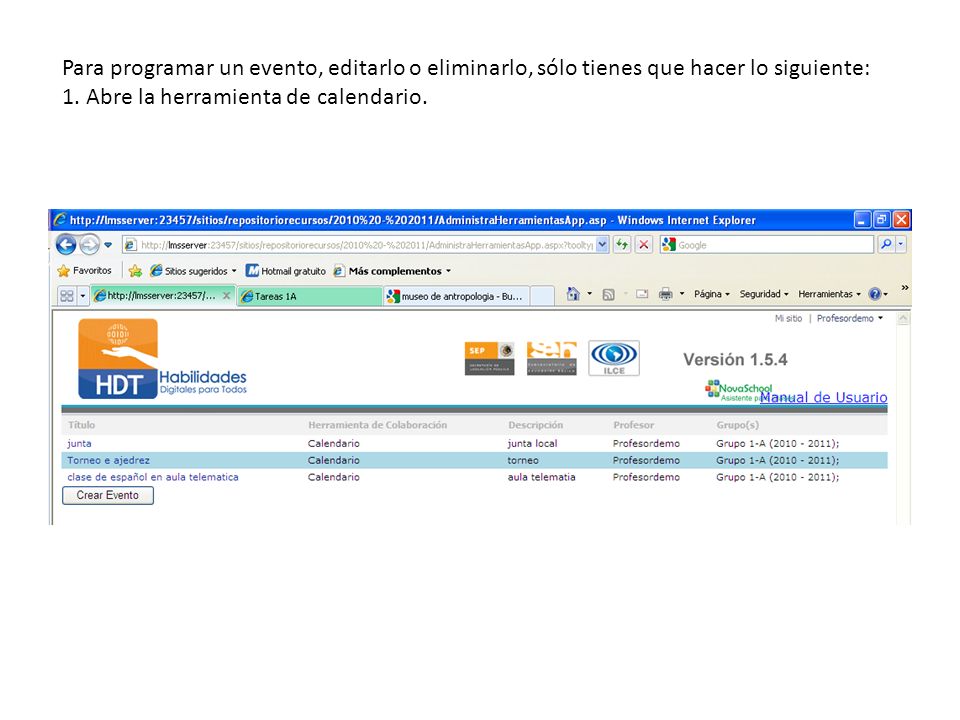The height and width of the screenshot is (720, 960).
Task: Click the junta local description cell
Action: [532, 443]
